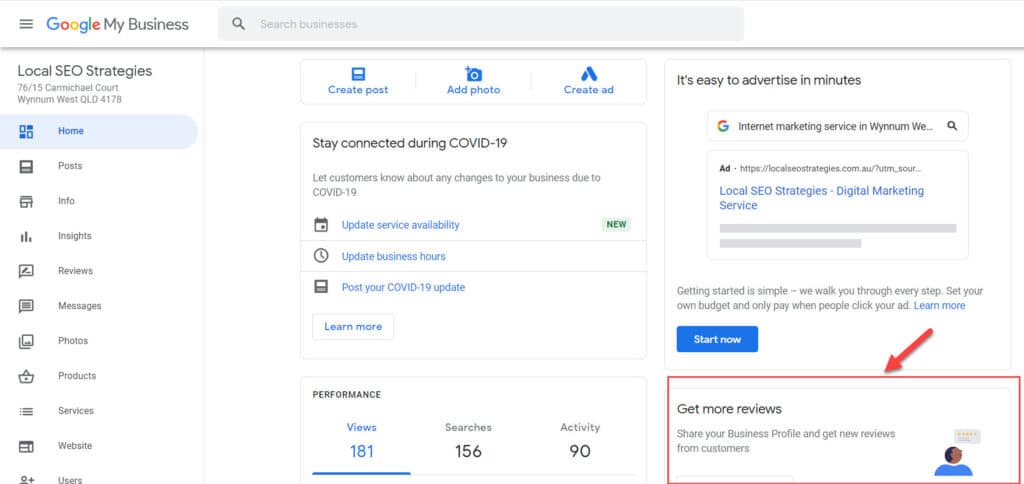The image size is (1024, 484).
Task: Switch to the Searches performance tab
Action: (468, 440)
